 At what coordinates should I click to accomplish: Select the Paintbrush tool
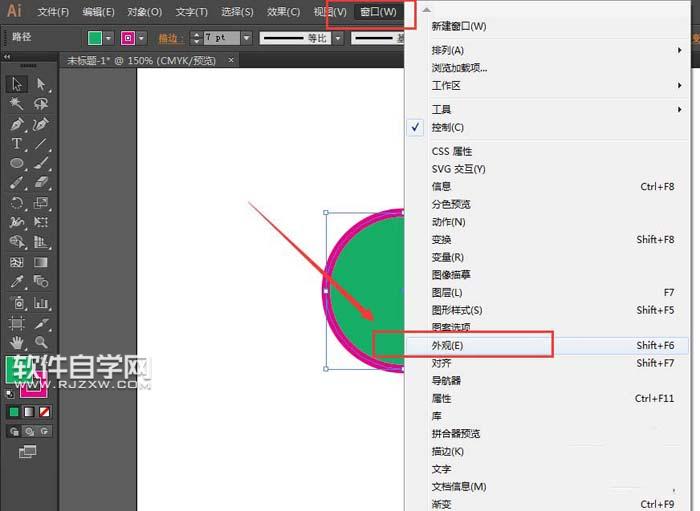coord(41,163)
